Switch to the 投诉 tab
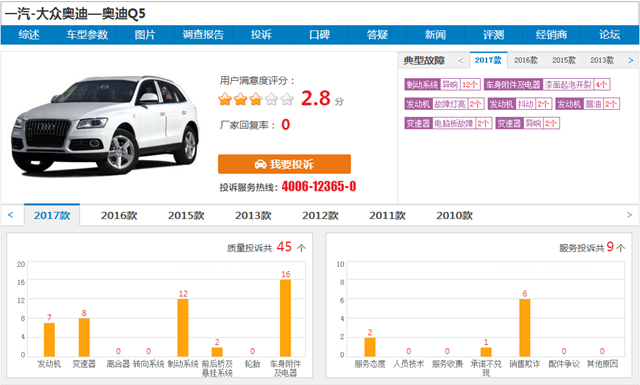The image size is (640, 385). pyautogui.click(x=261, y=35)
